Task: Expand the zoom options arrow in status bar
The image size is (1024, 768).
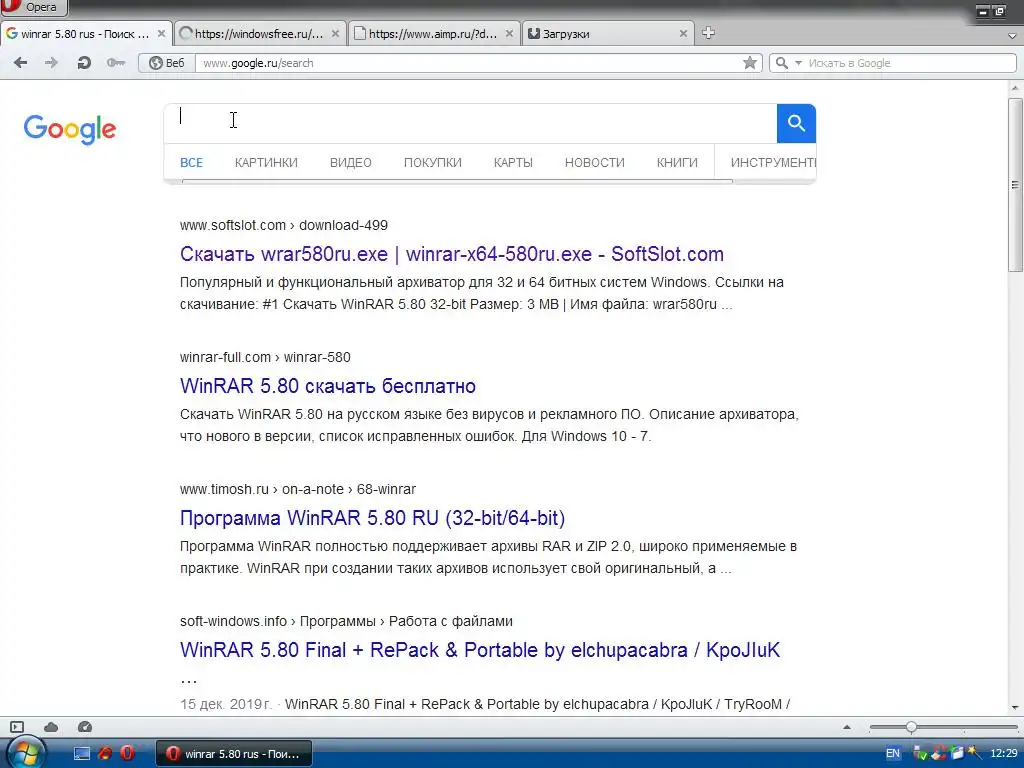Action: pos(847,727)
